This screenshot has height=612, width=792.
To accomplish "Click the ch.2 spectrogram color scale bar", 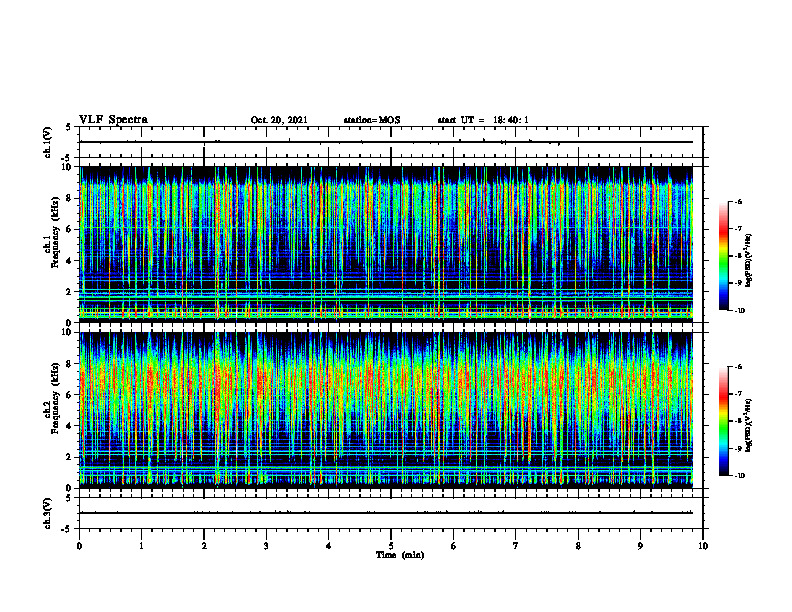I will click(724, 421).
